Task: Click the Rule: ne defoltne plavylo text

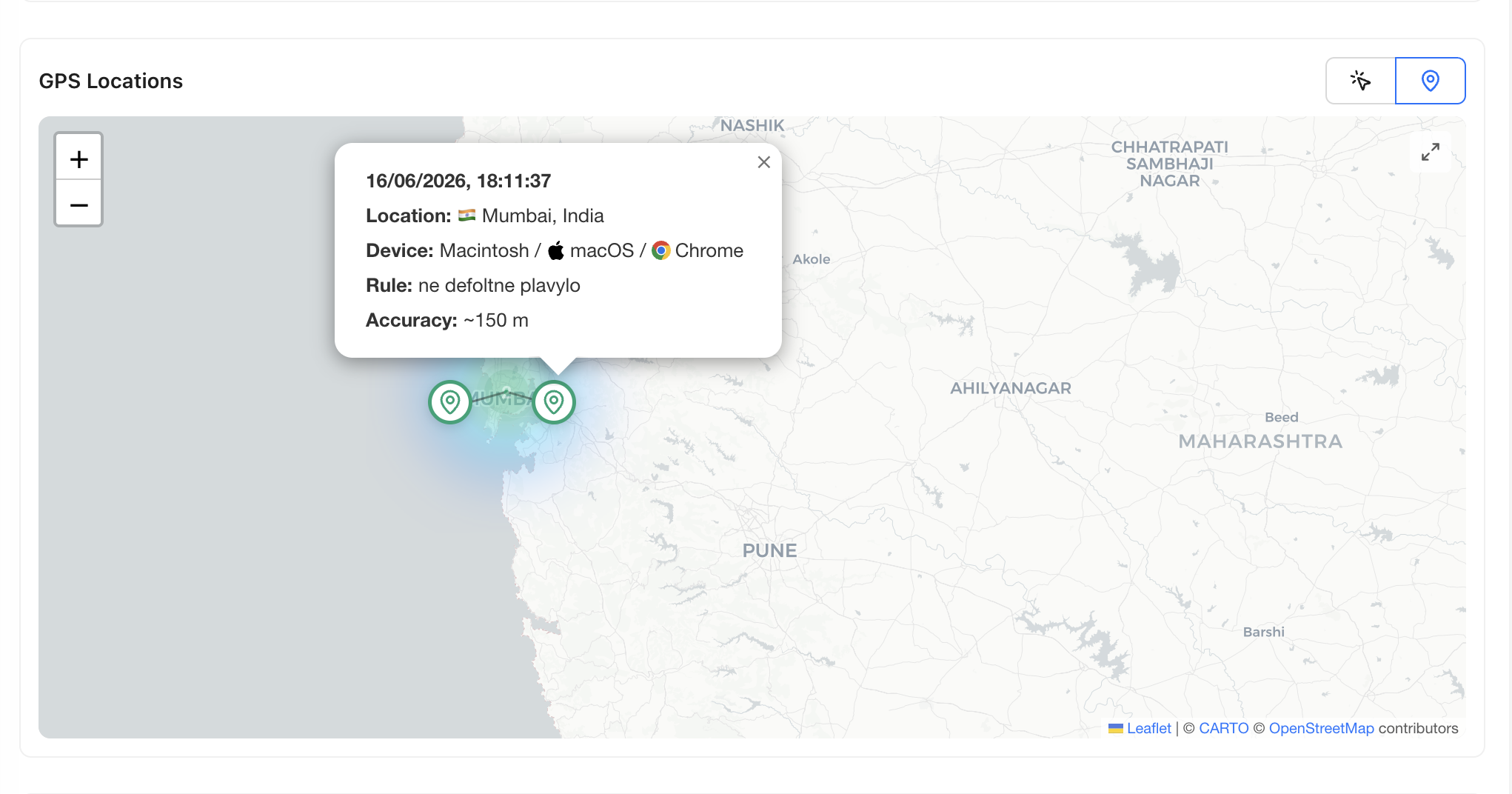Action: 473,285
